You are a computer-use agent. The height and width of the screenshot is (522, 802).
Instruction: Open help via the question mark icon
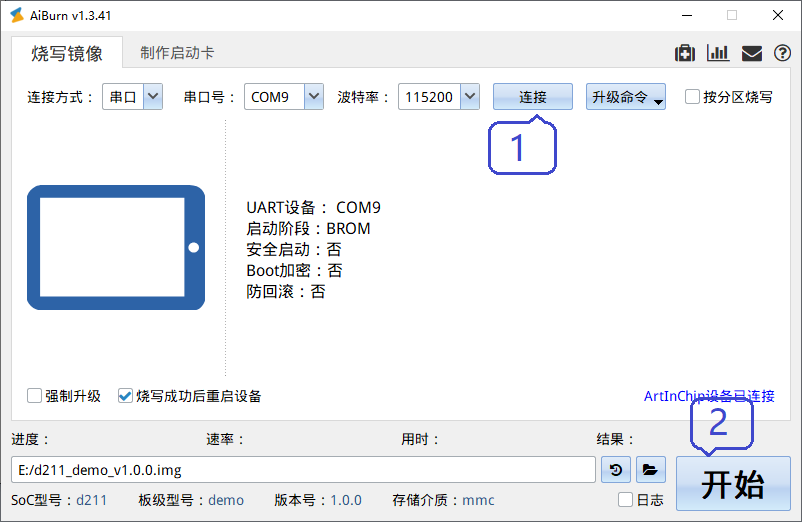pyautogui.click(x=782, y=54)
